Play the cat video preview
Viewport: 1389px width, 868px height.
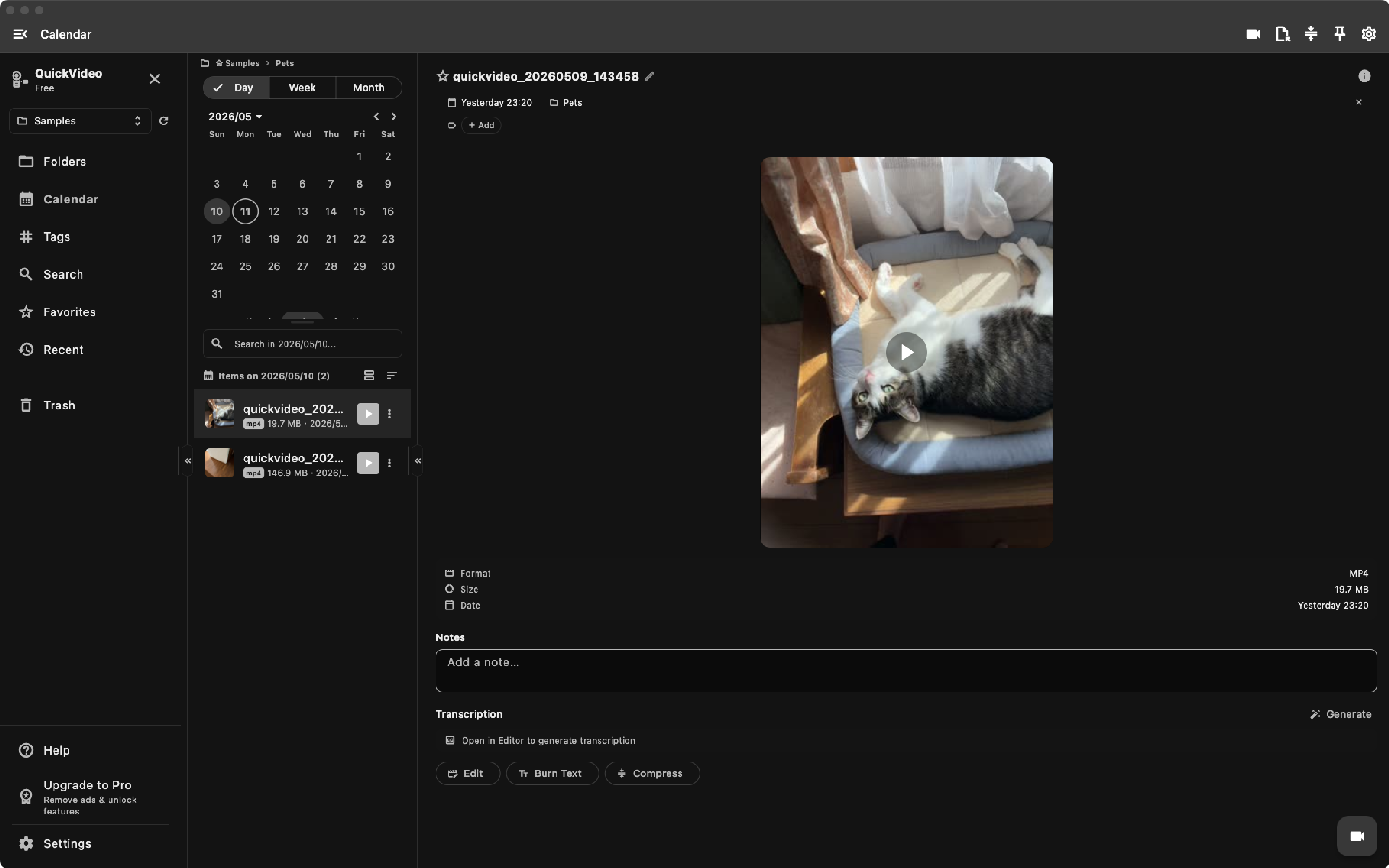pyautogui.click(x=906, y=352)
